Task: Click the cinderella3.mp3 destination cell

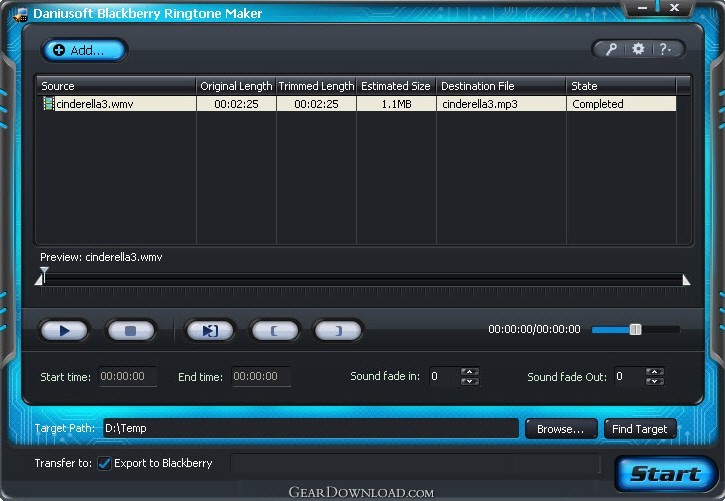Action: (501, 104)
